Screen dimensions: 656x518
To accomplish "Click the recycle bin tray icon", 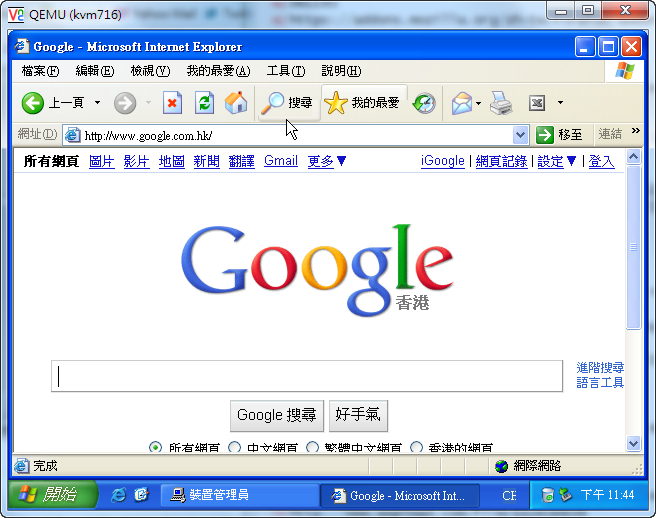I will [x=547, y=495].
